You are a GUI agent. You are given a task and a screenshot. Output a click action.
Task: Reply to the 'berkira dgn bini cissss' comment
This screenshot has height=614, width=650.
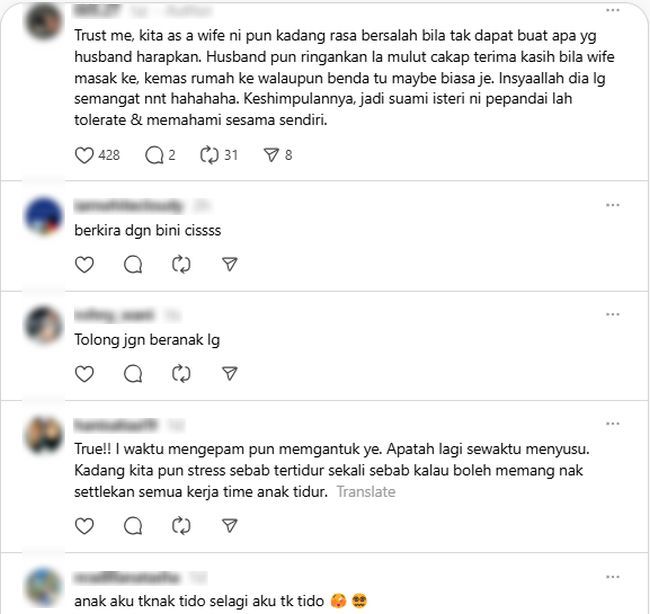coord(133,265)
